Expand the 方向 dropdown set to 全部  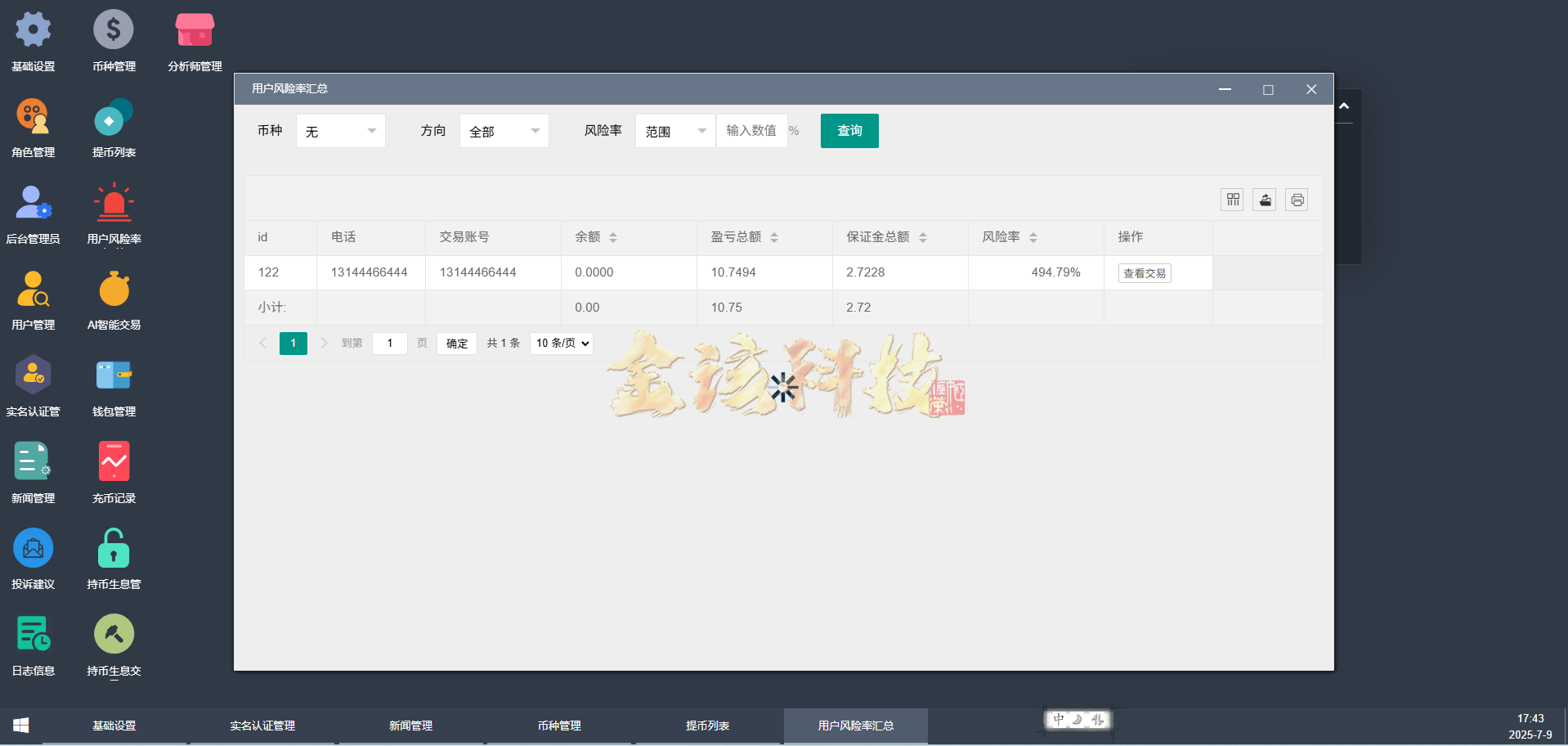click(x=504, y=130)
